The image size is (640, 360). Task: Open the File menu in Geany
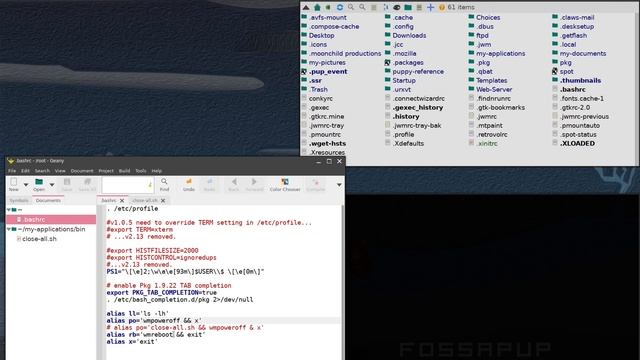(x=12, y=171)
